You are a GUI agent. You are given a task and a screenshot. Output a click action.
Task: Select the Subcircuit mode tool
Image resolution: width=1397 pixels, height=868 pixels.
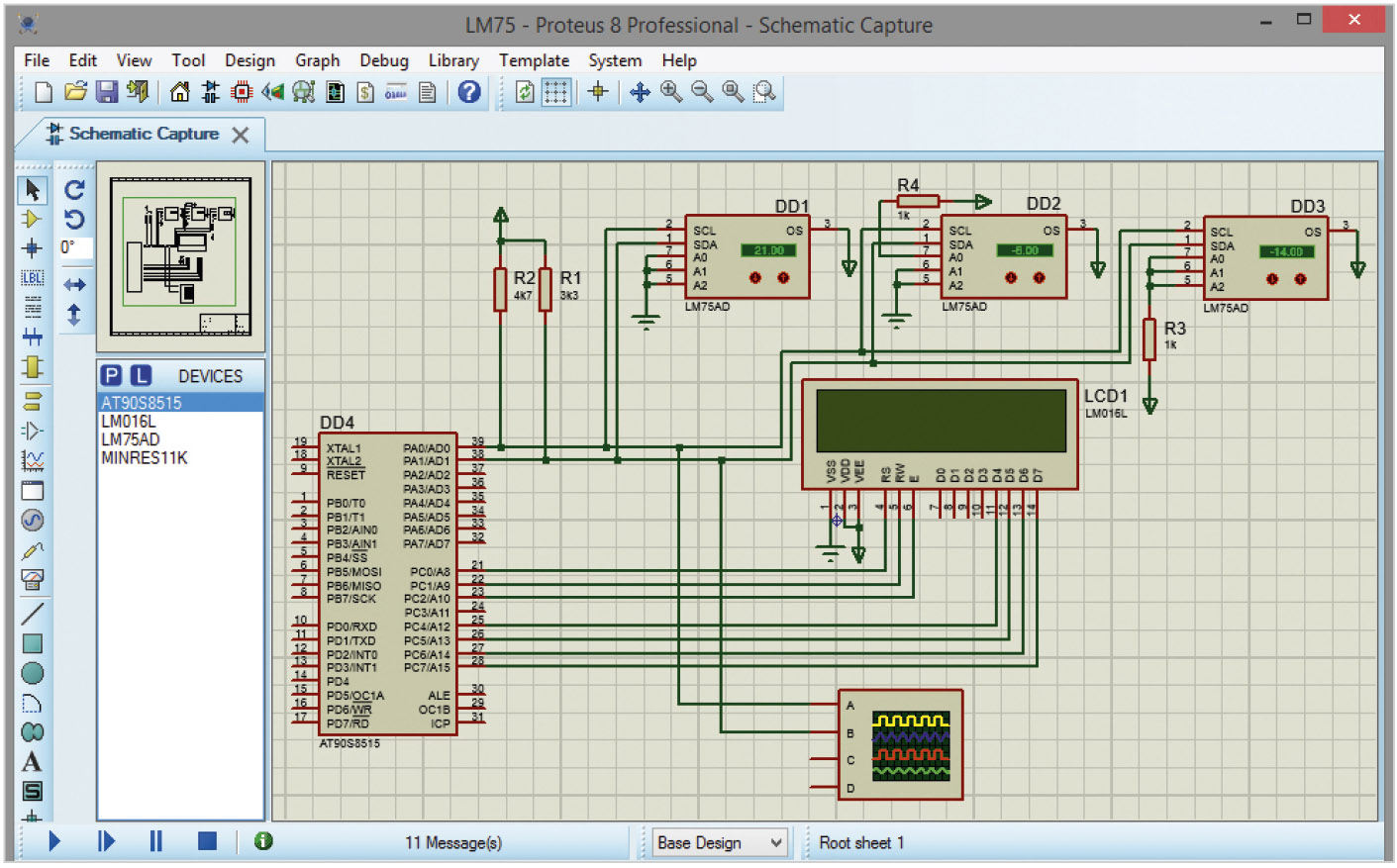click(x=33, y=366)
